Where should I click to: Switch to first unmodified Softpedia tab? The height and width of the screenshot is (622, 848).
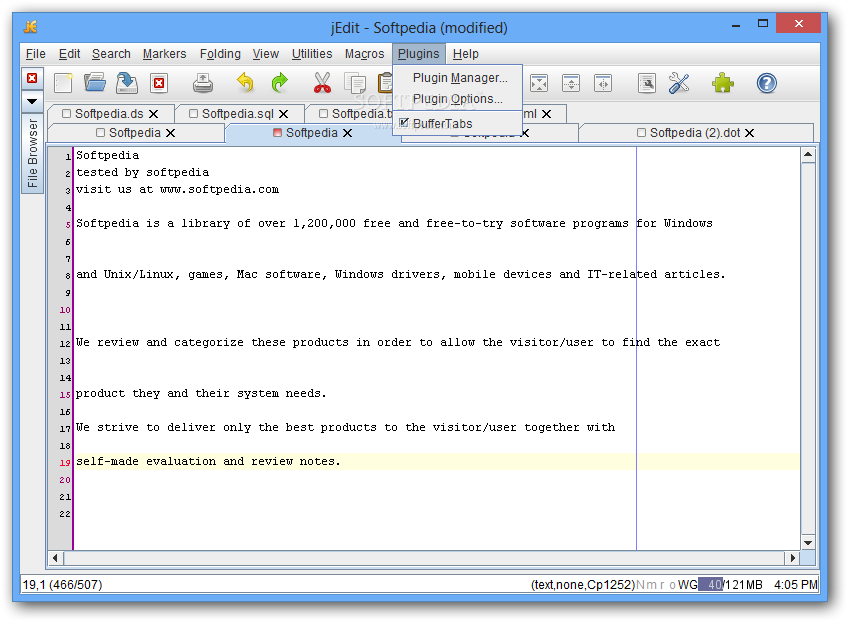[x=134, y=133]
